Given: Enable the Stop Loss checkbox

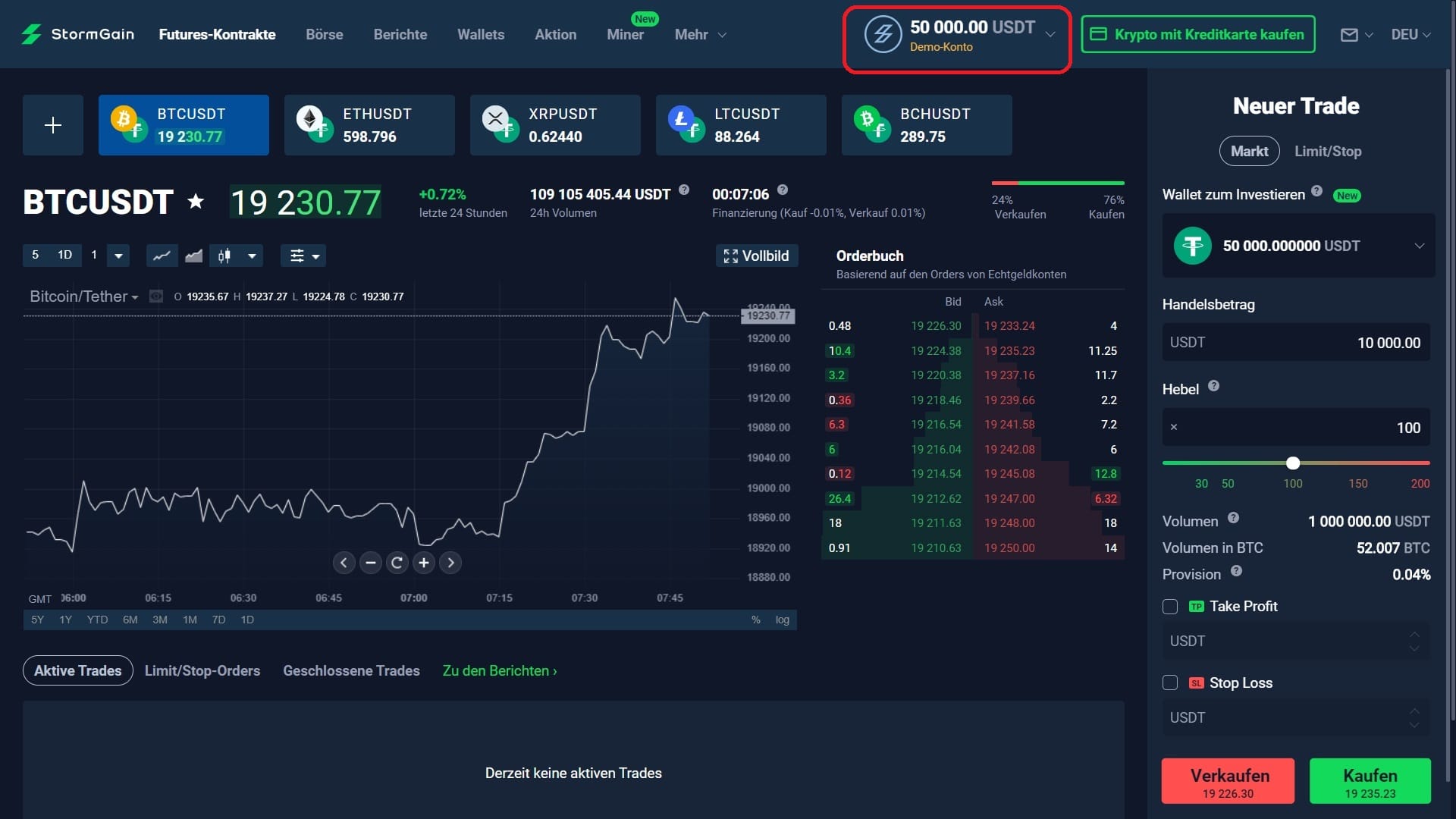Looking at the screenshot, I should [x=1170, y=683].
